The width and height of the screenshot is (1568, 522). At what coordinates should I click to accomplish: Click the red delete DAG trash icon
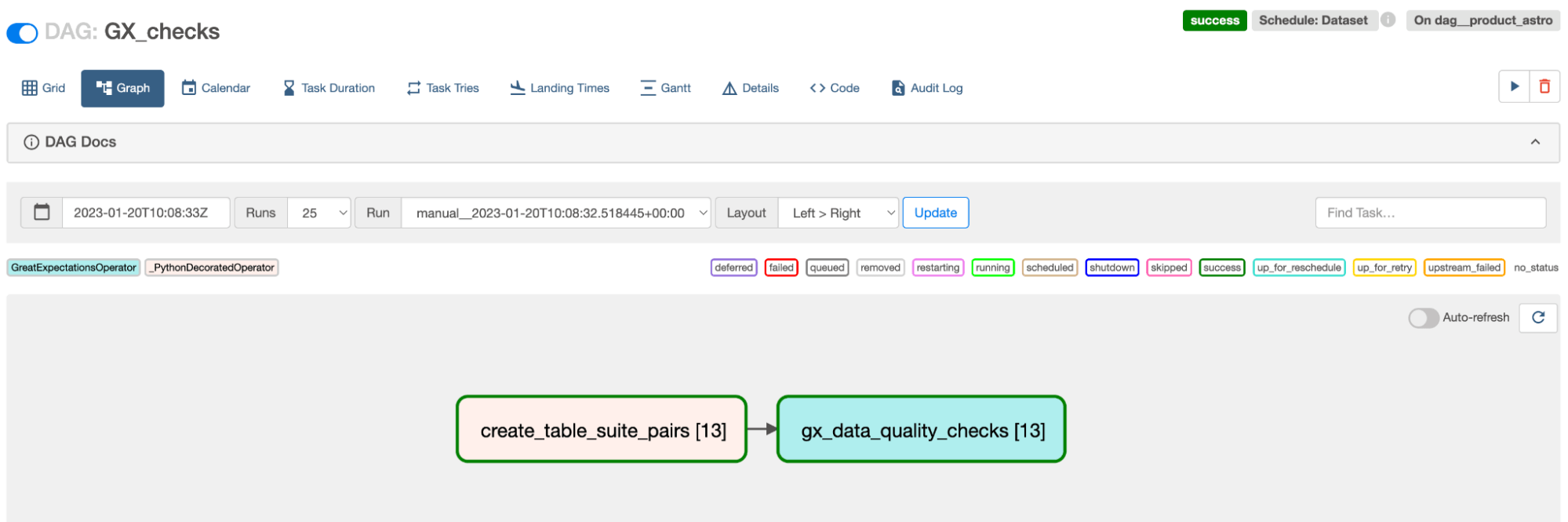coord(1544,87)
